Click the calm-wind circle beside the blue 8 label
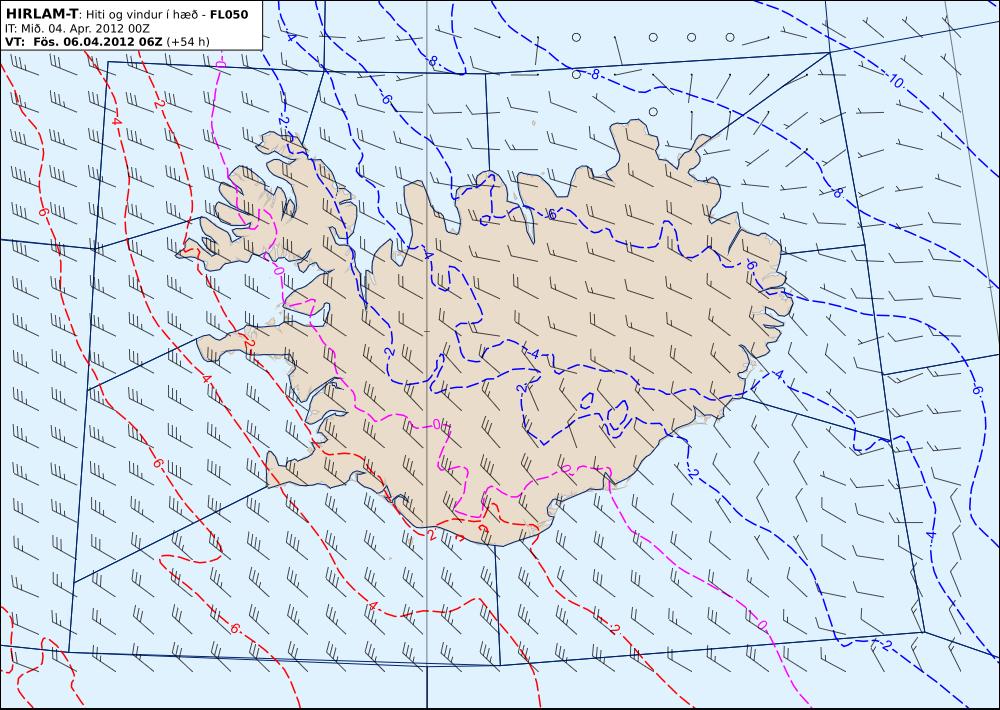 coord(576,75)
